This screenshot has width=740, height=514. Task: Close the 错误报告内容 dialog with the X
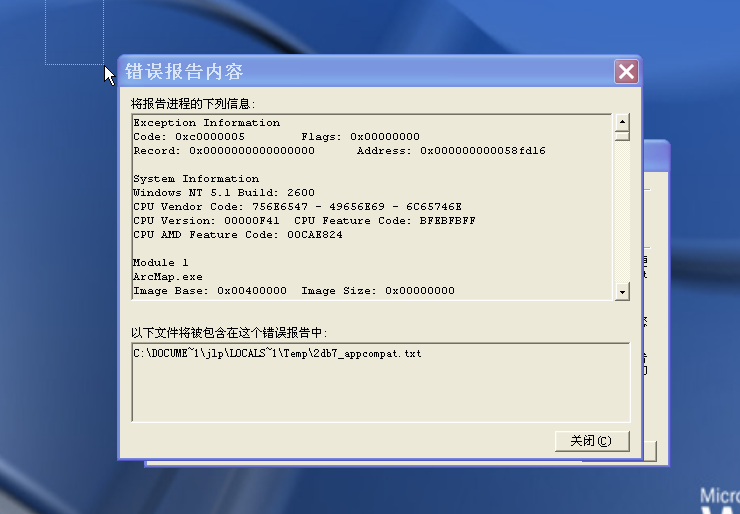click(x=626, y=72)
